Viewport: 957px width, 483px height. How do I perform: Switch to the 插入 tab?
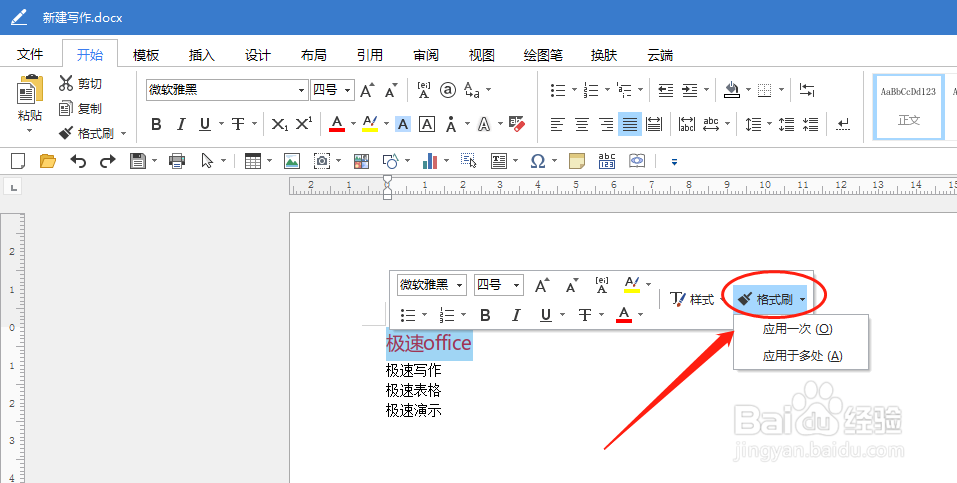coord(201,55)
